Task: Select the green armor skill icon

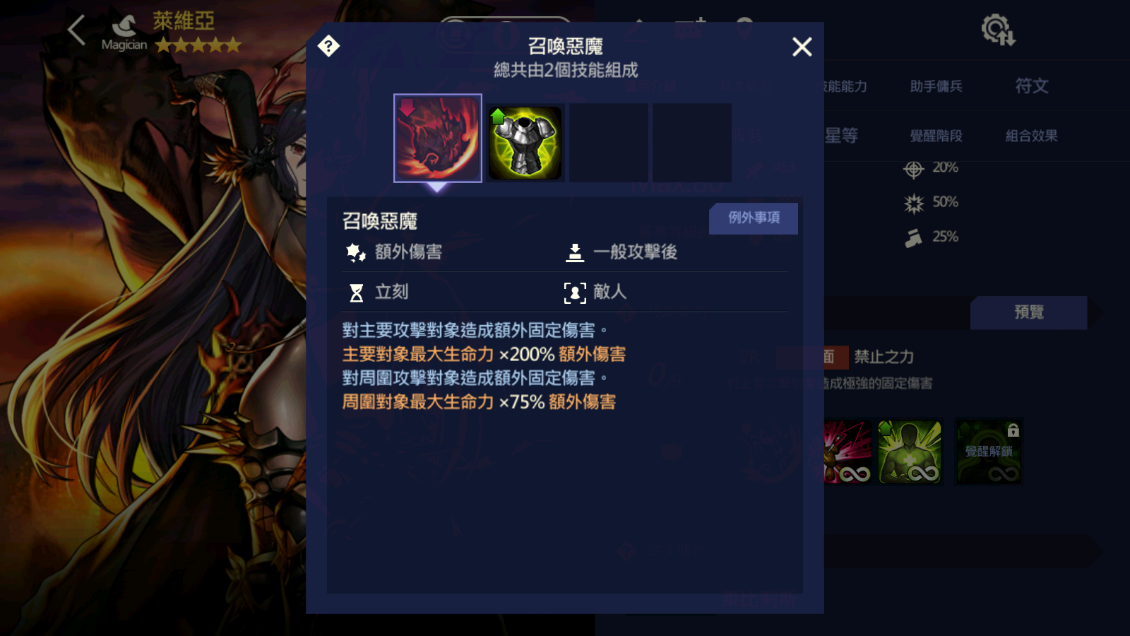Action: click(525, 143)
